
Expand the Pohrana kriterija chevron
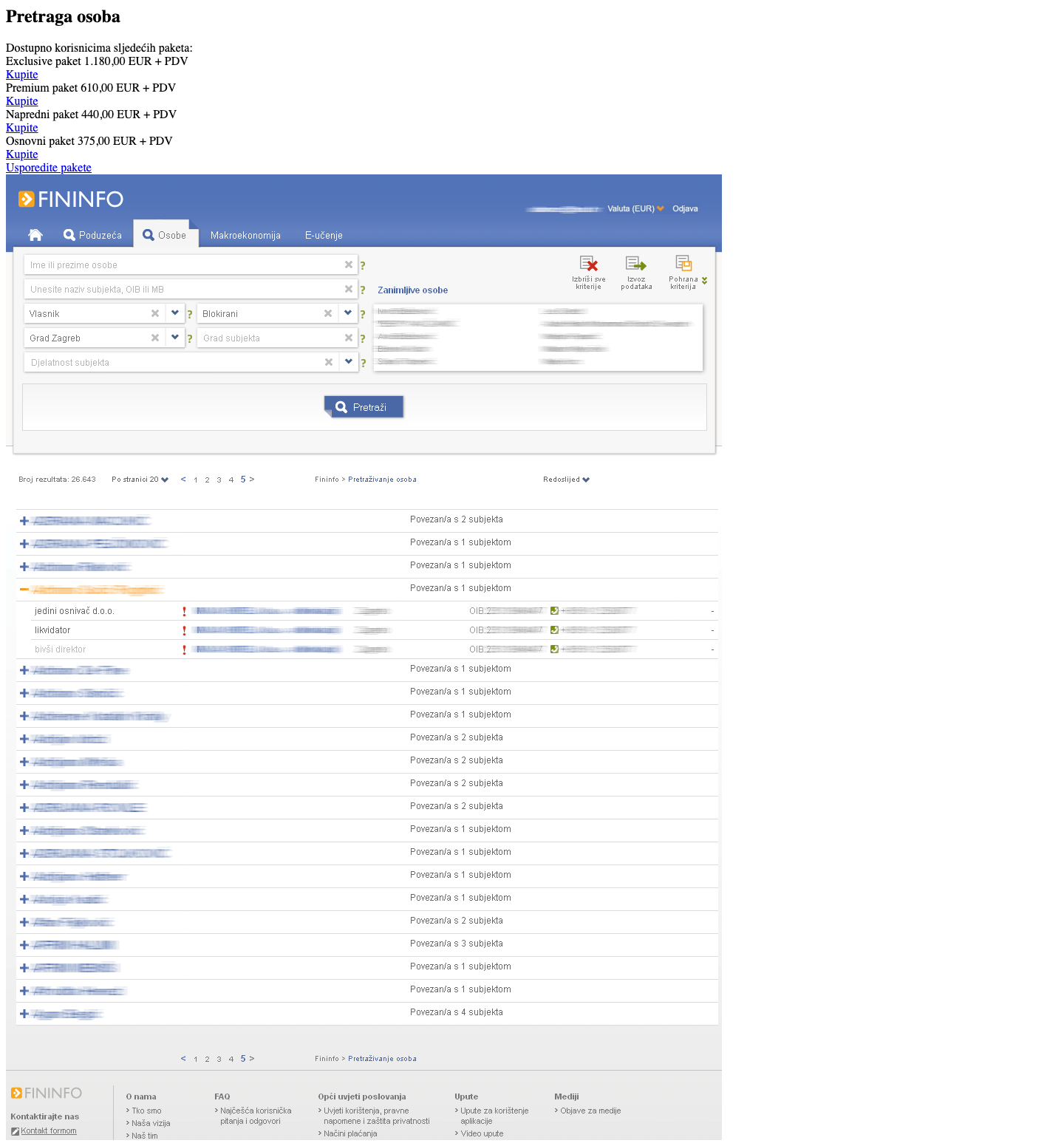(x=705, y=281)
